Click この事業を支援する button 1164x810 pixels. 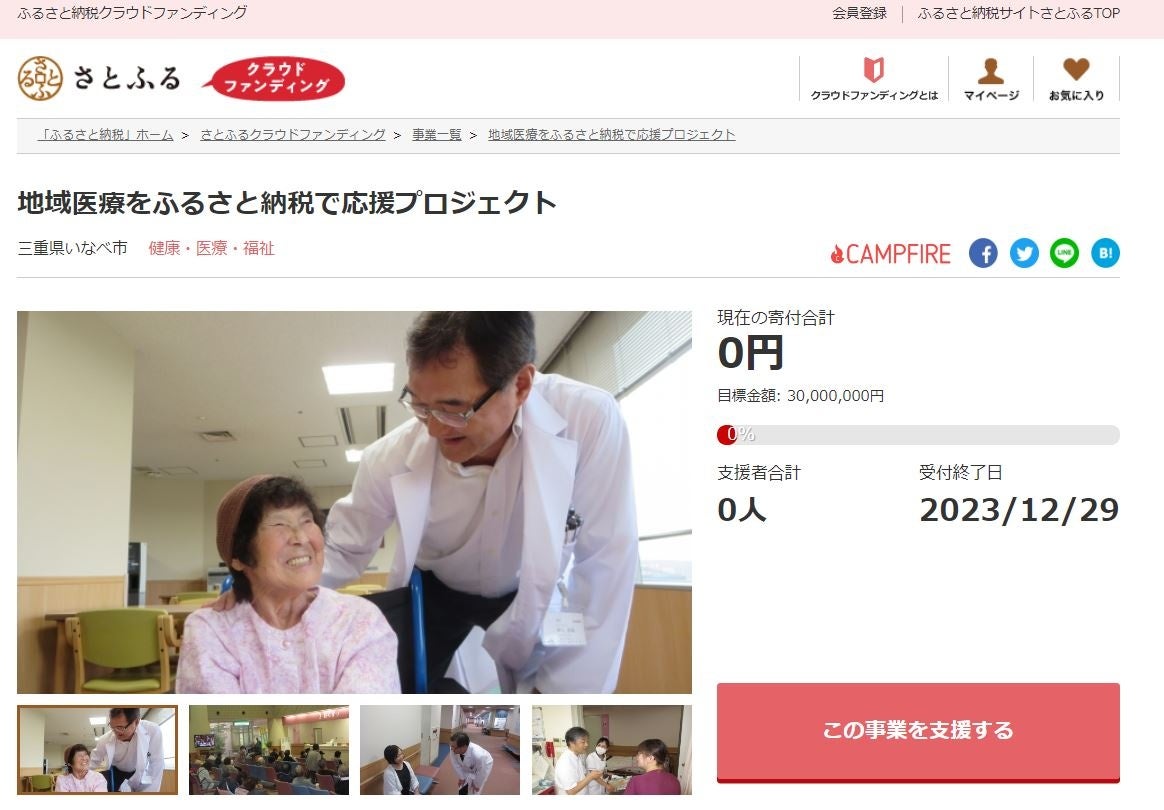click(x=918, y=732)
